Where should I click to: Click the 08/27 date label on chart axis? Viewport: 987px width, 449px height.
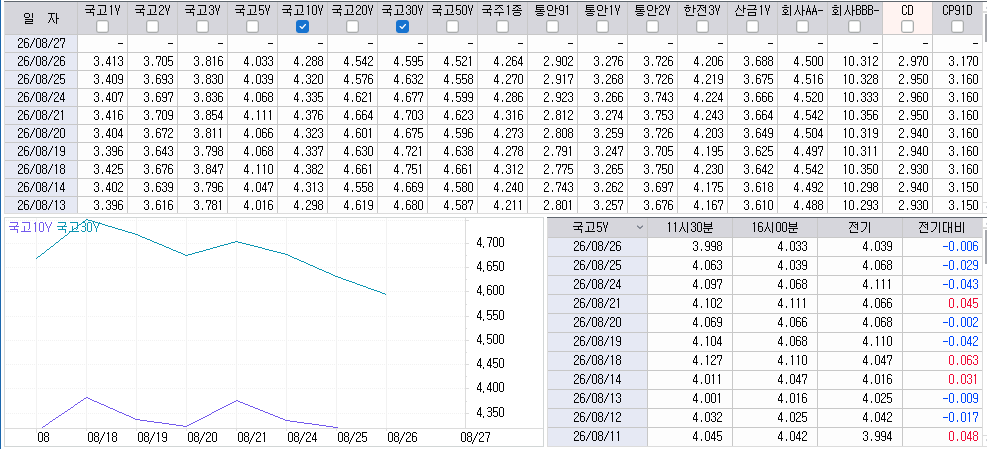(x=475, y=436)
